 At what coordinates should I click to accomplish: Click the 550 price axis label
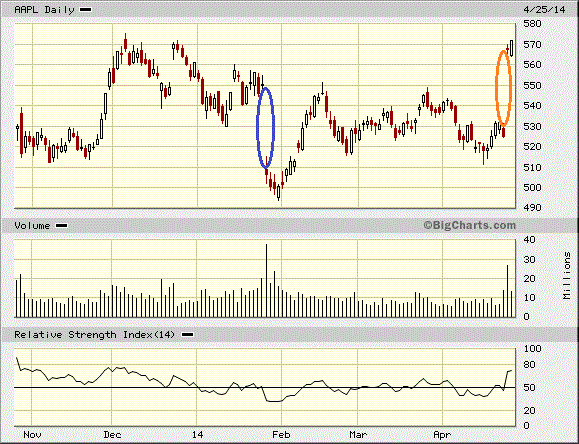click(532, 85)
